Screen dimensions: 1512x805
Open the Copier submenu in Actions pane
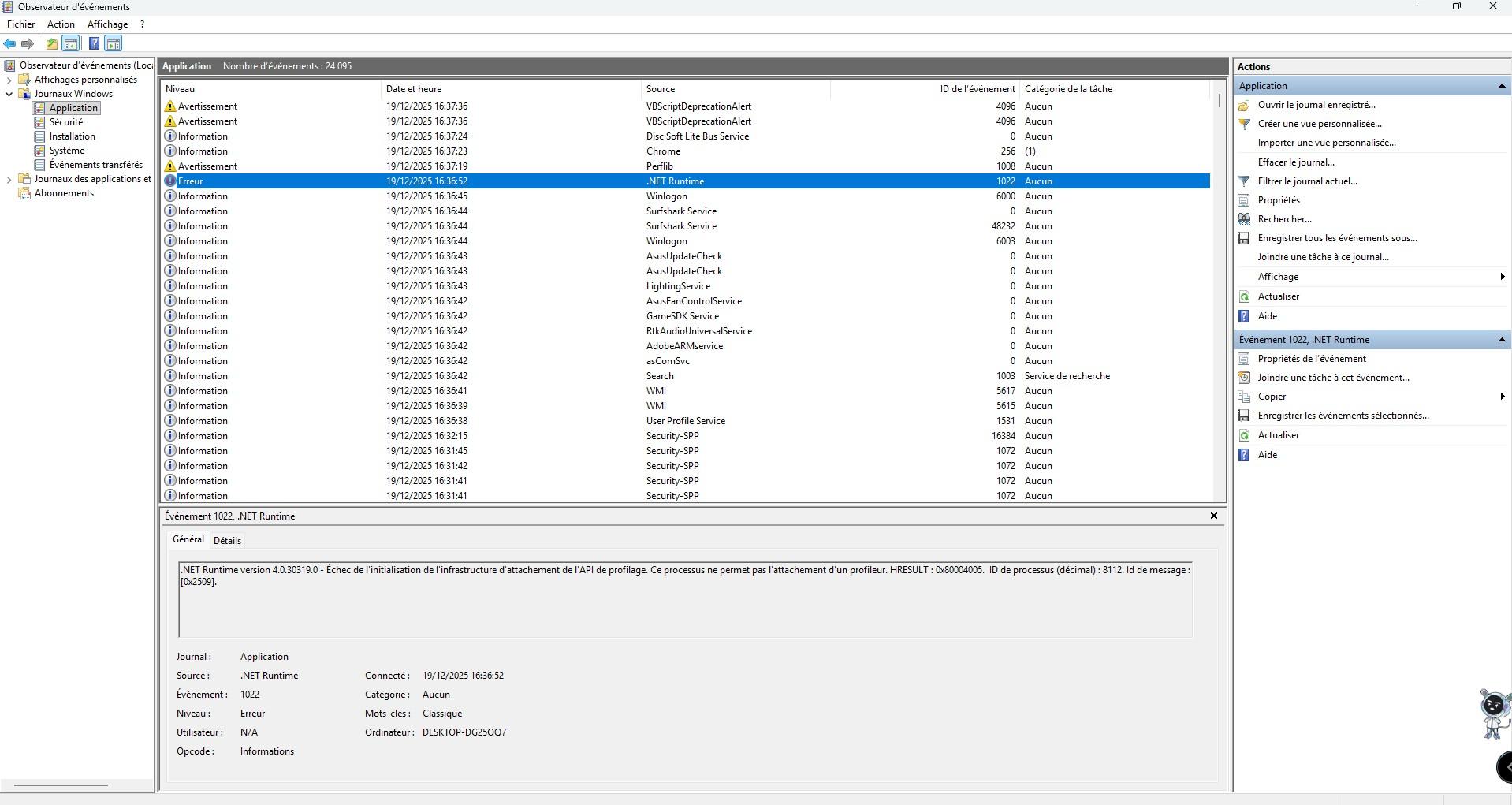[1272, 397]
